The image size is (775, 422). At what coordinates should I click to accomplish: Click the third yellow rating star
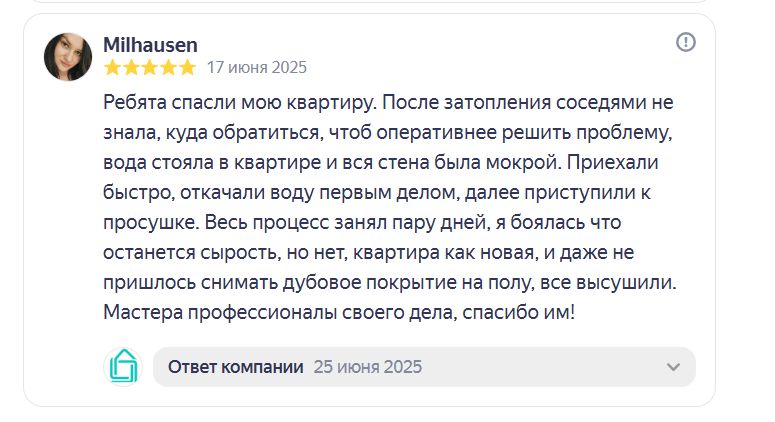tap(150, 67)
